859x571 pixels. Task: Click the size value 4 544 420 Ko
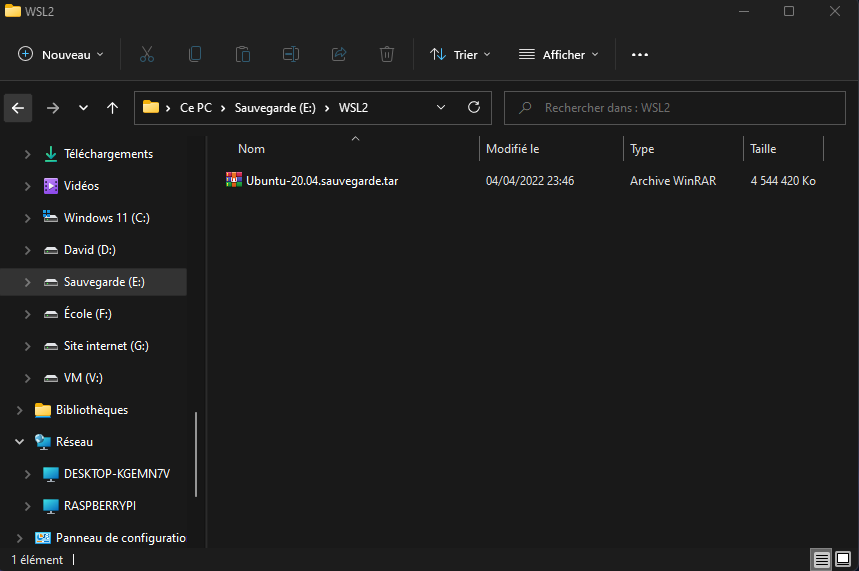(x=783, y=180)
